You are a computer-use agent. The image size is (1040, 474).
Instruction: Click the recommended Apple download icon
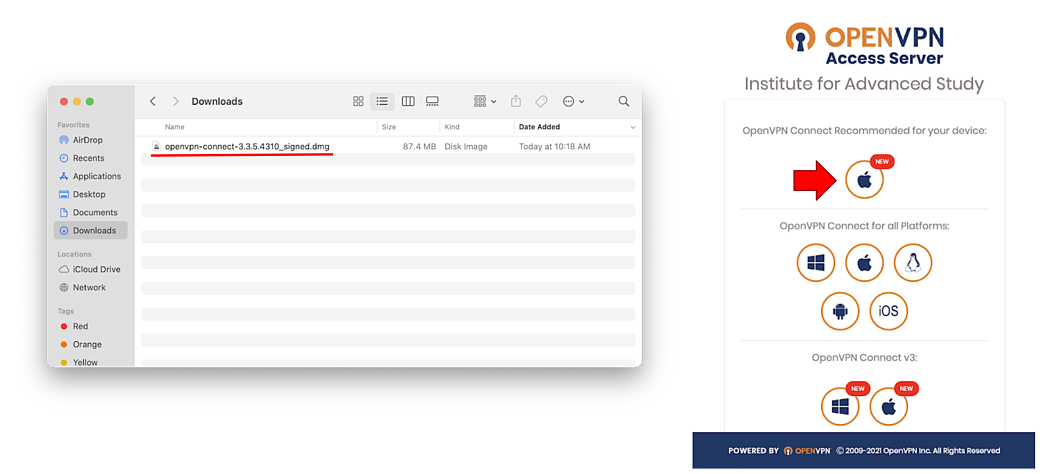(864, 180)
